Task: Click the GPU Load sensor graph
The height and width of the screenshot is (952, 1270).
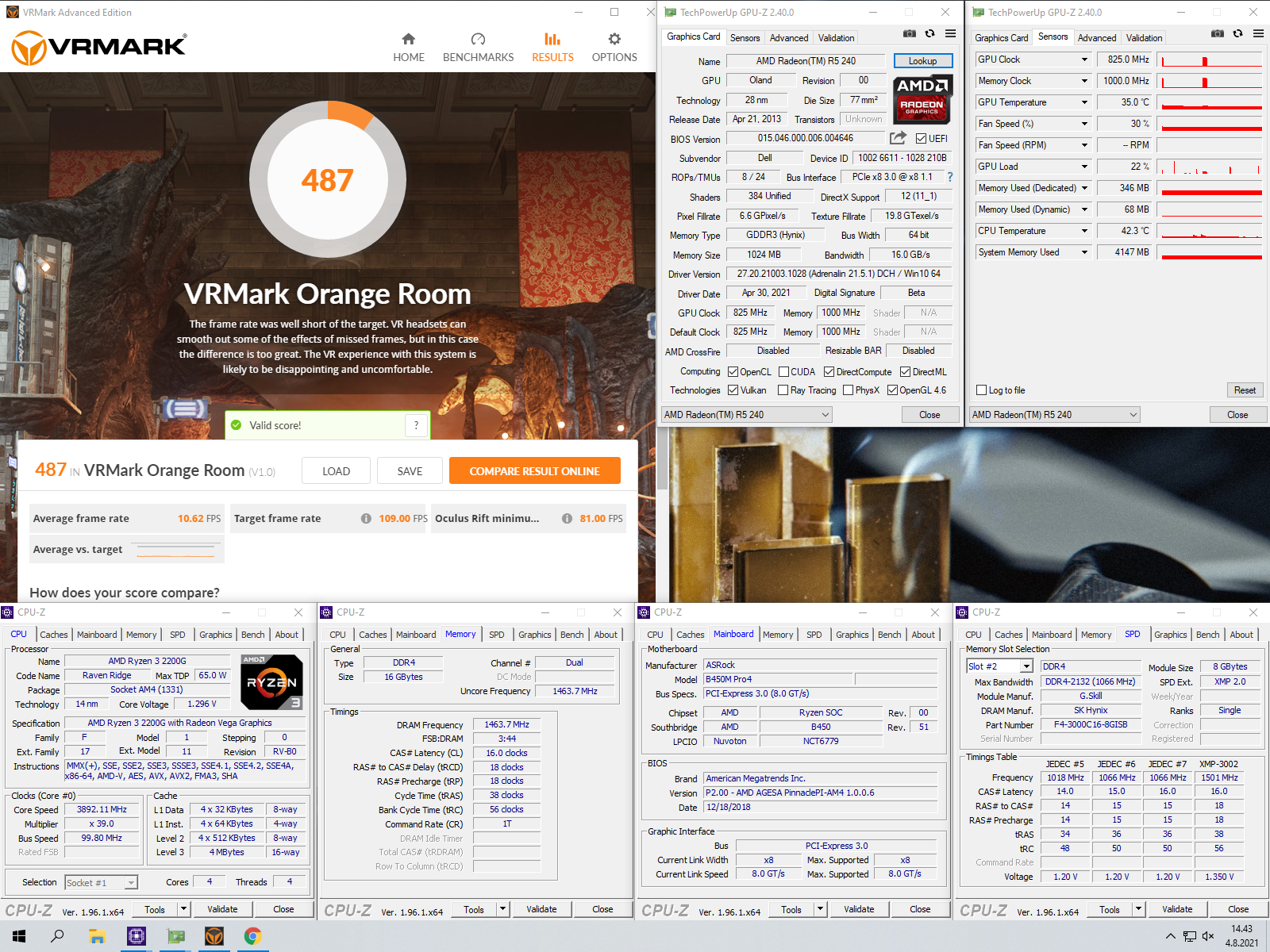Action: (1210, 167)
